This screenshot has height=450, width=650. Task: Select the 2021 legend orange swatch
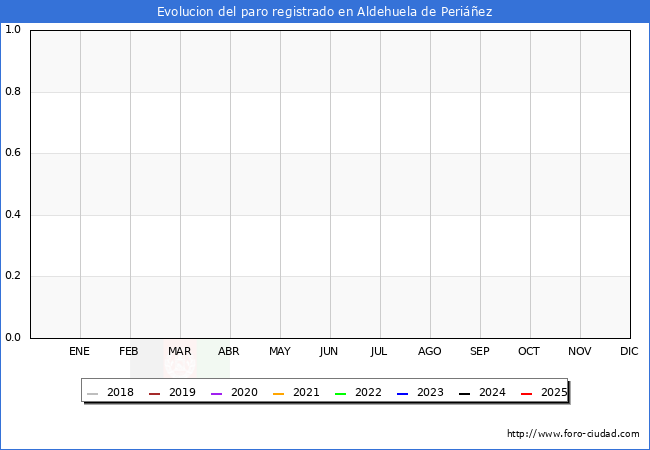pyautogui.click(x=279, y=394)
